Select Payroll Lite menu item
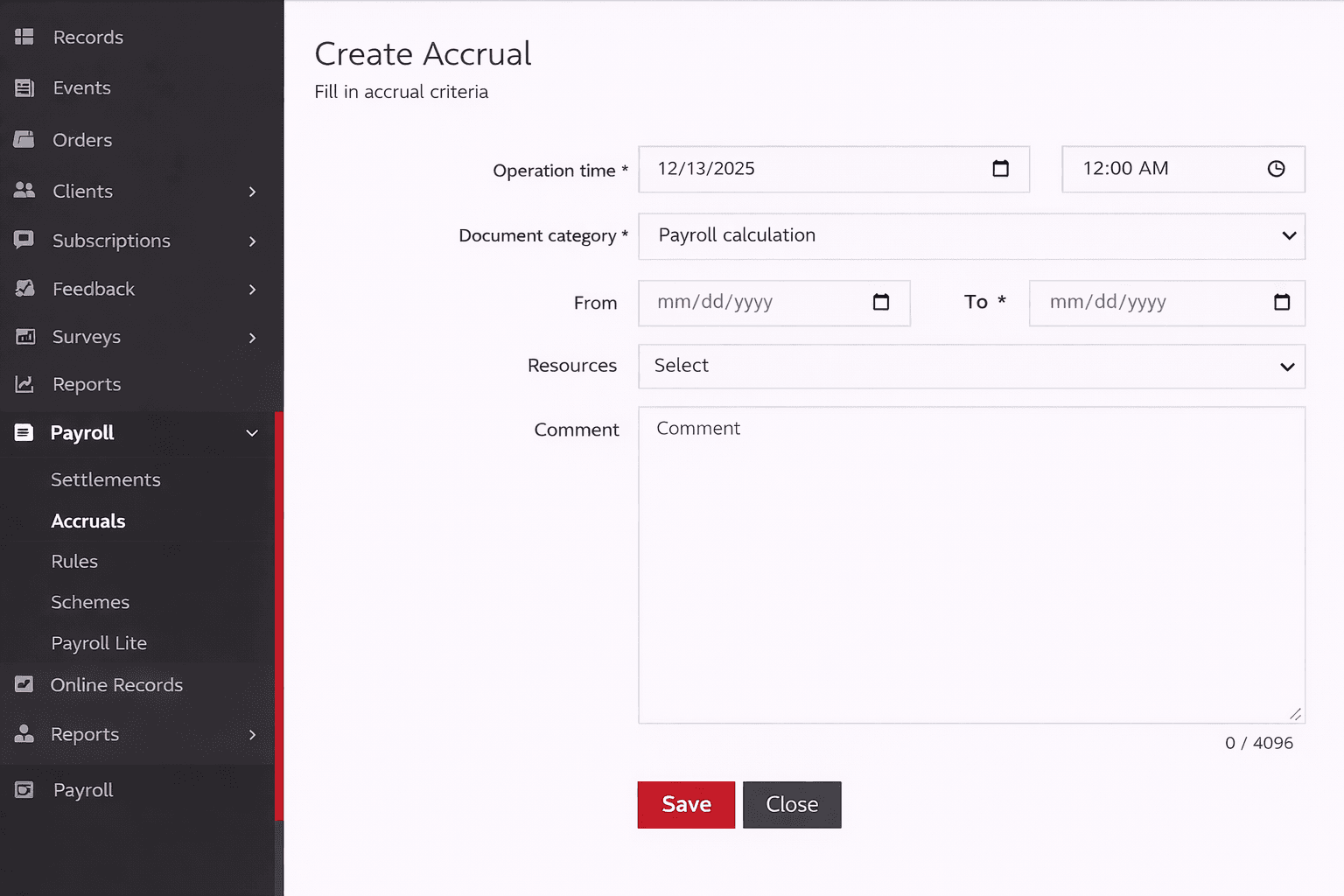 click(x=99, y=643)
